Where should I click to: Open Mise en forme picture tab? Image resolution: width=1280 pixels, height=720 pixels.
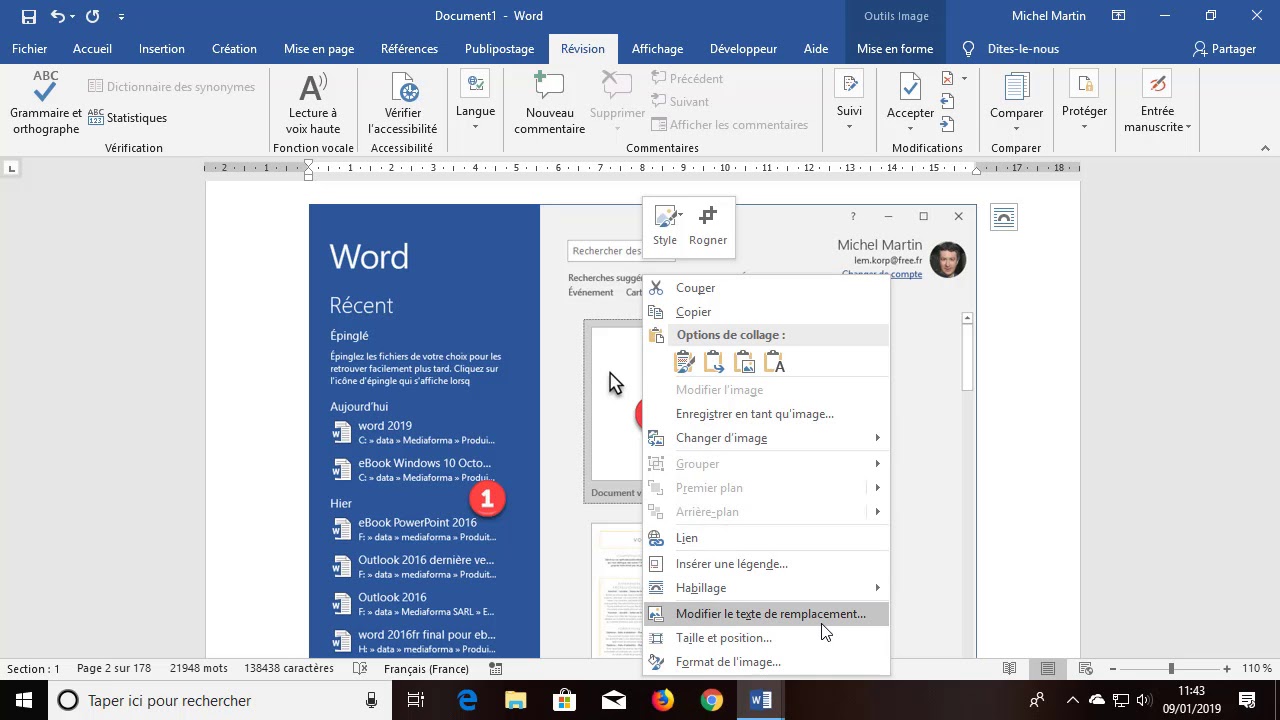[x=895, y=49]
